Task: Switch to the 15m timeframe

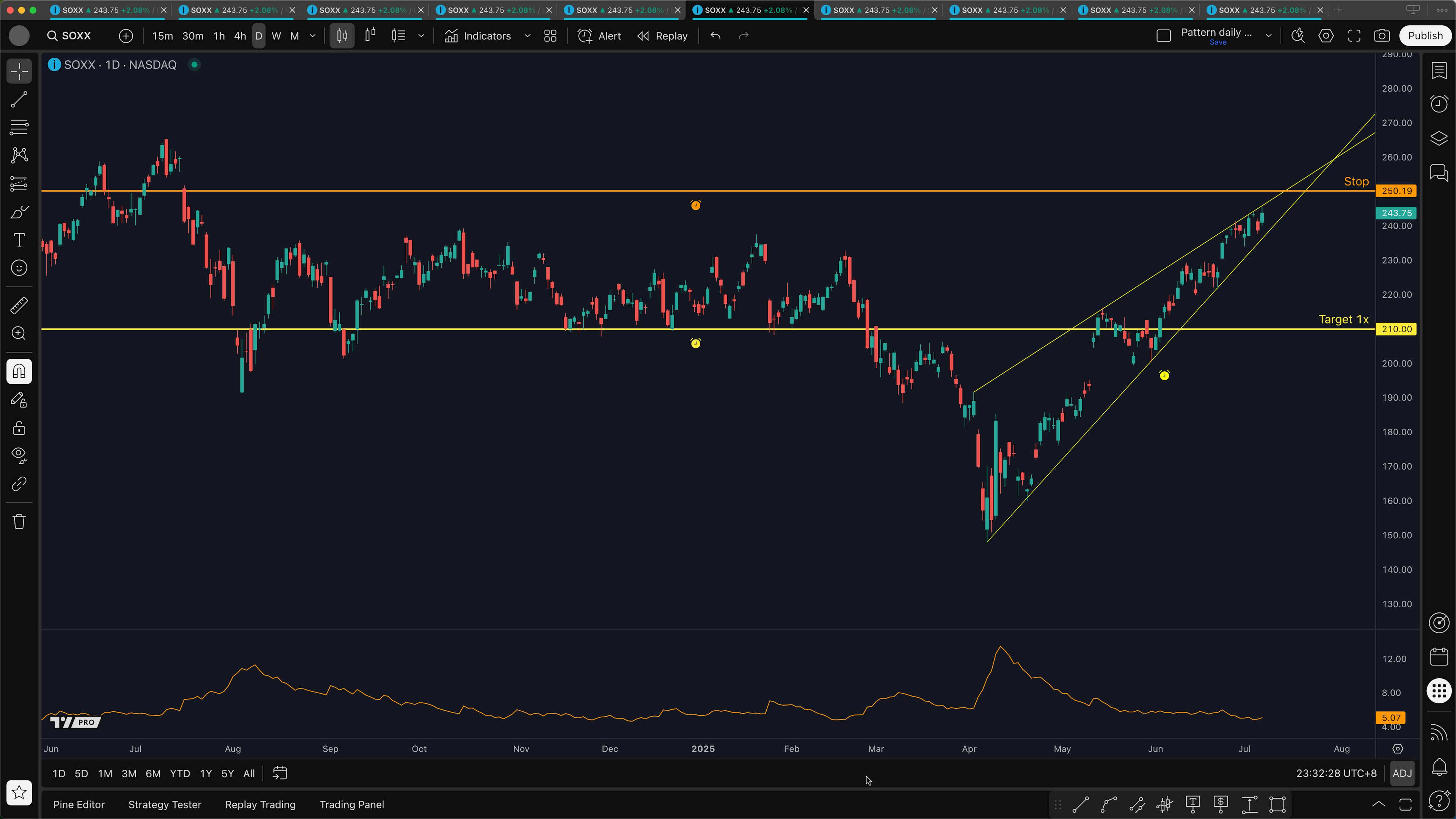Action: [x=163, y=36]
